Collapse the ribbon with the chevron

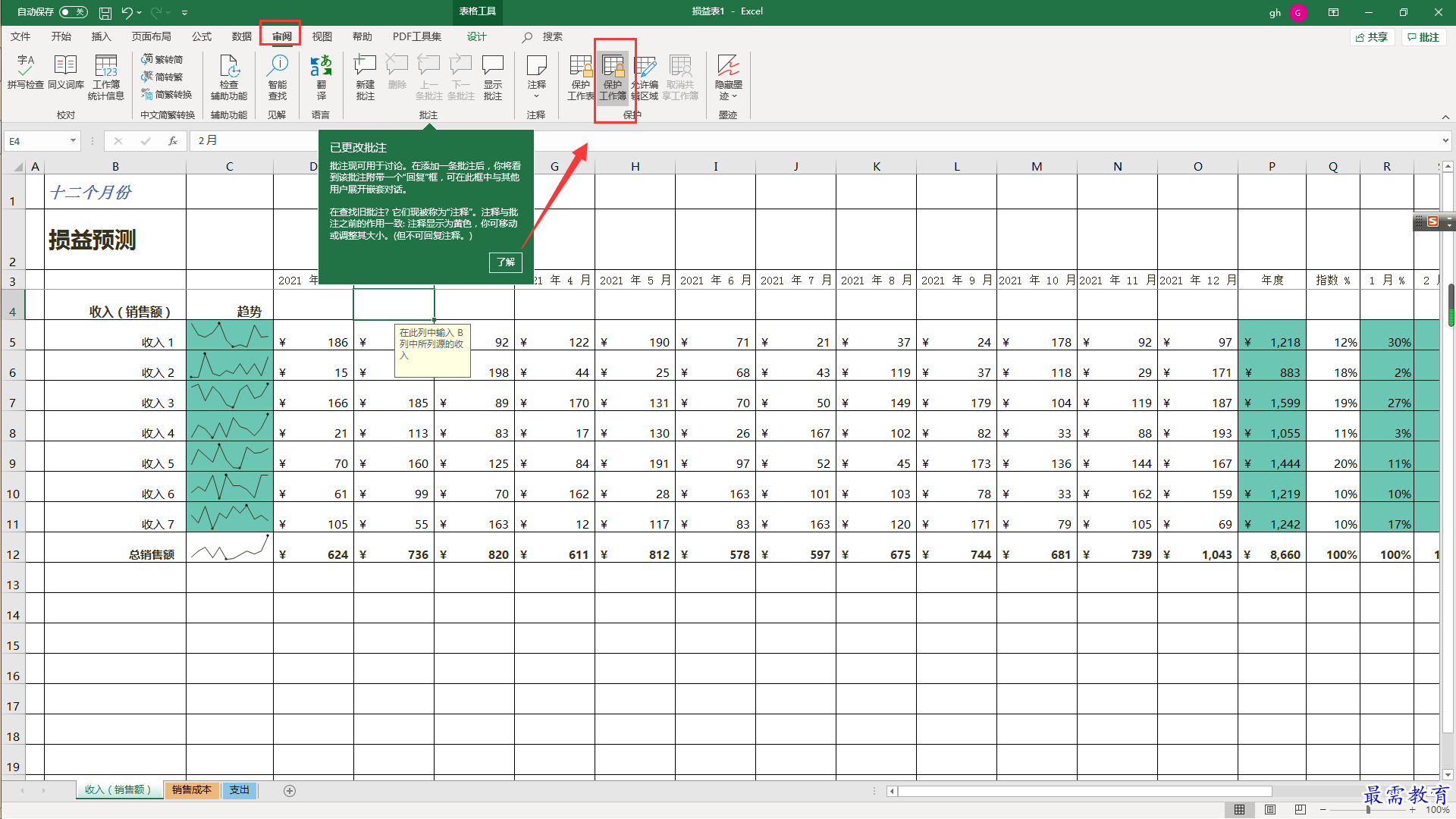point(1445,117)
